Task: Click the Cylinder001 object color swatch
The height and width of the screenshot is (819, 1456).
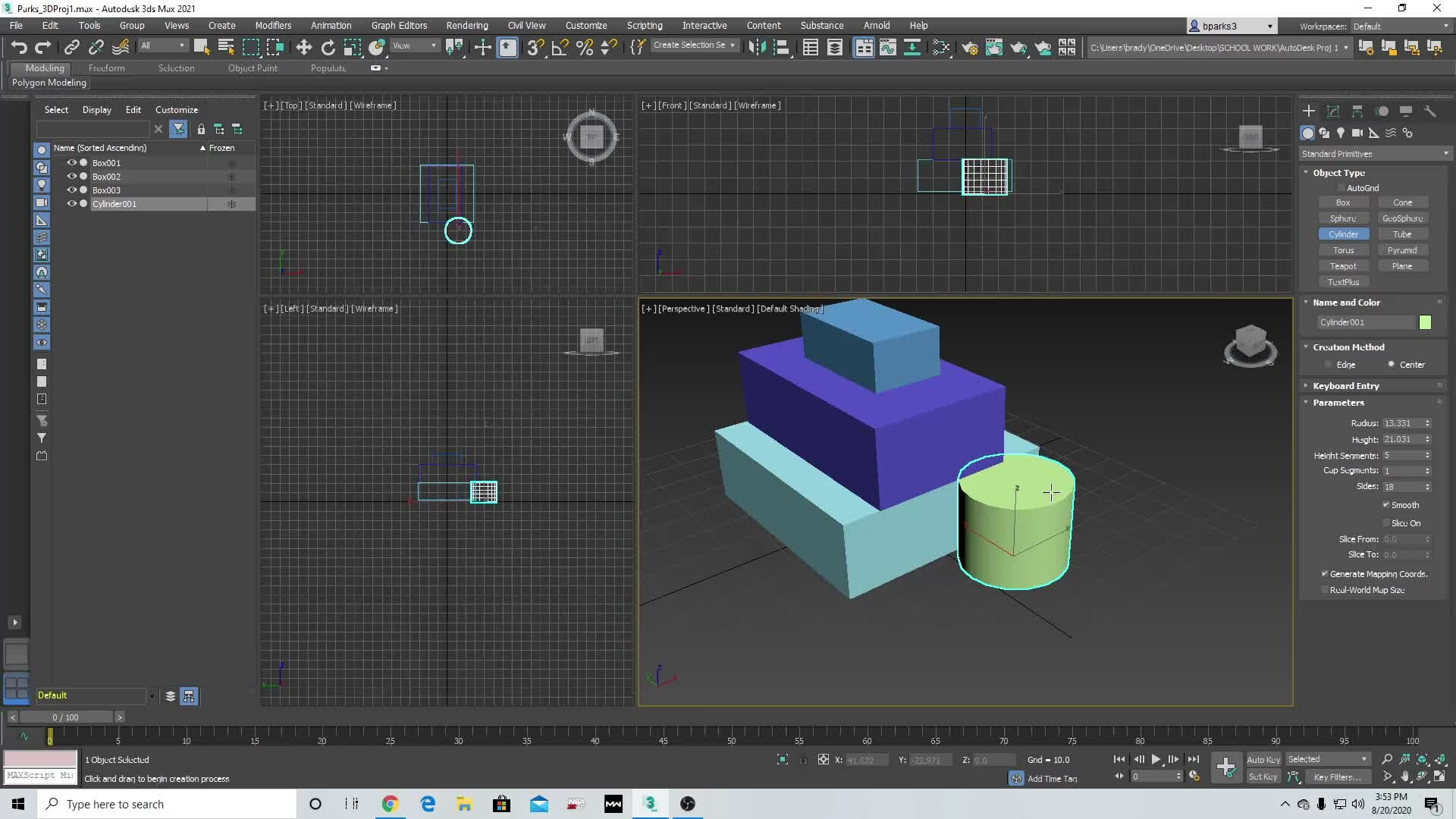Action: coord(1425,322)
